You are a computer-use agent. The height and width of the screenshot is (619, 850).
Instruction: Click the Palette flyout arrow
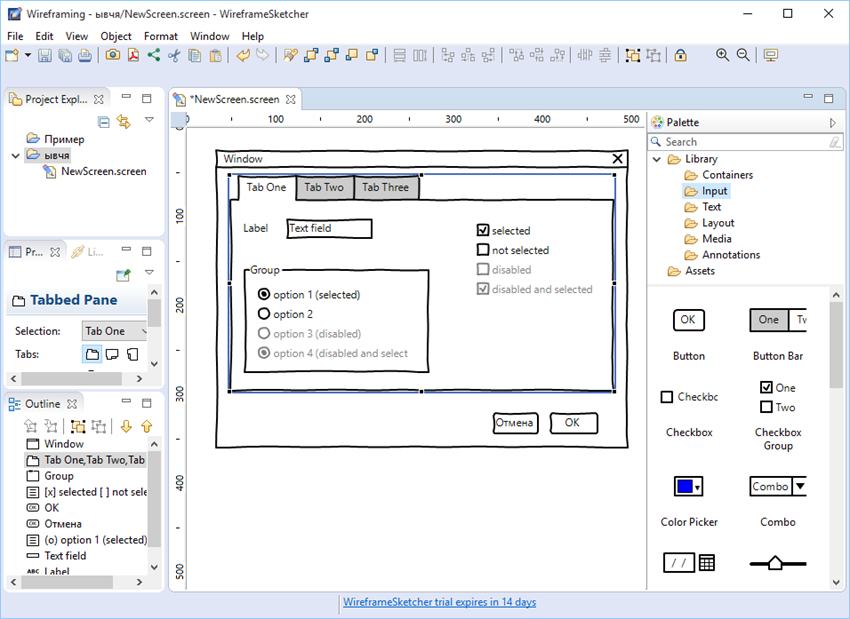[x=833, y=123]
